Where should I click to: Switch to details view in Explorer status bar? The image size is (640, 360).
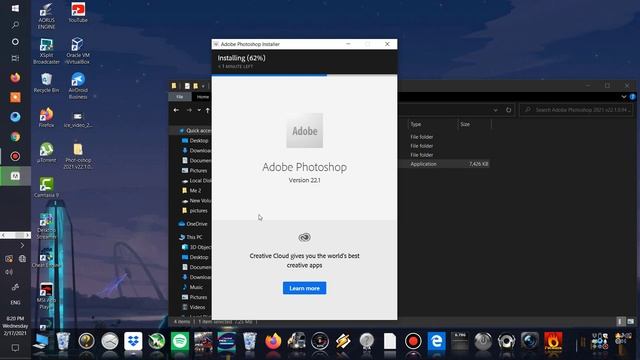coord(620,322)
